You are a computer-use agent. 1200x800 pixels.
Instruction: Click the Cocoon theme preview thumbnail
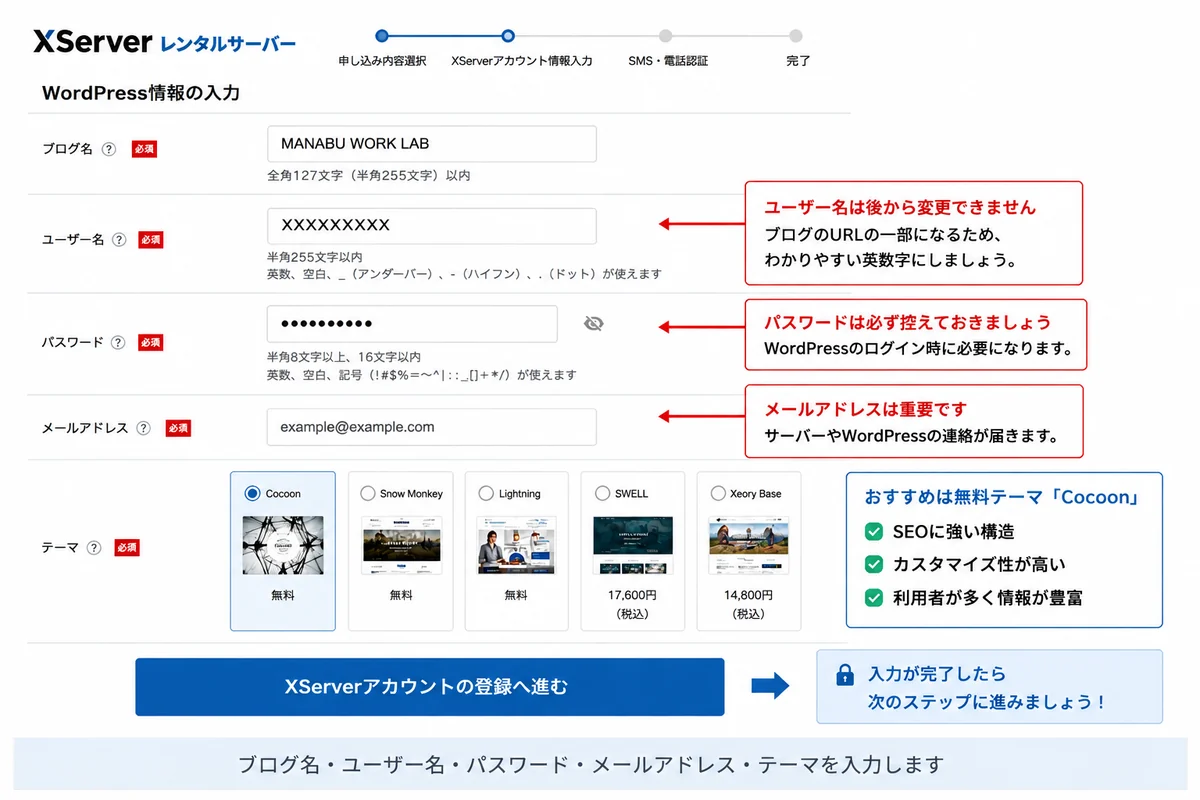point(283,545)
